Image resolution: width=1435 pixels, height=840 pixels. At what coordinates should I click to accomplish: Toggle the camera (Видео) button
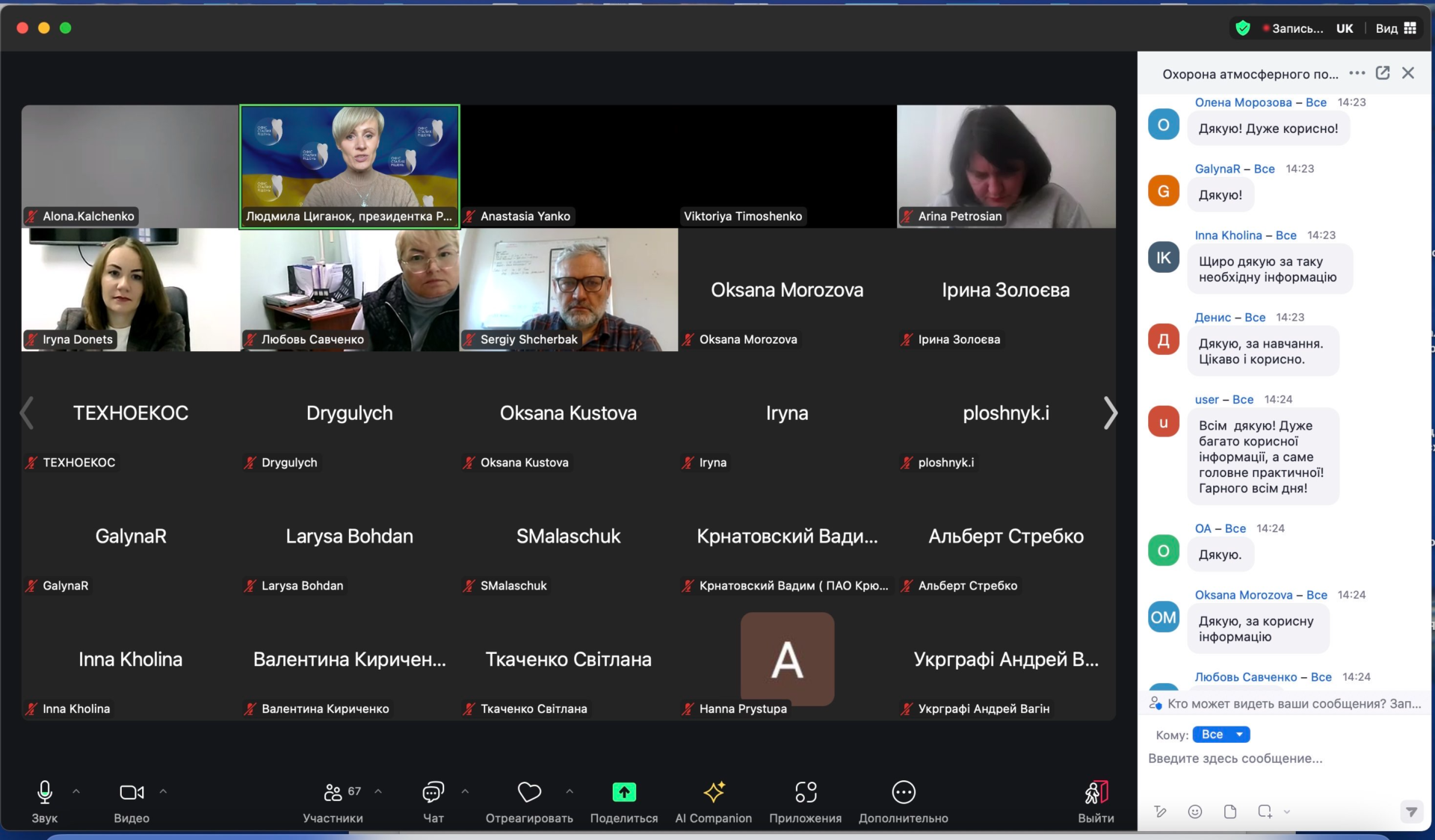[x=132, y=793]
